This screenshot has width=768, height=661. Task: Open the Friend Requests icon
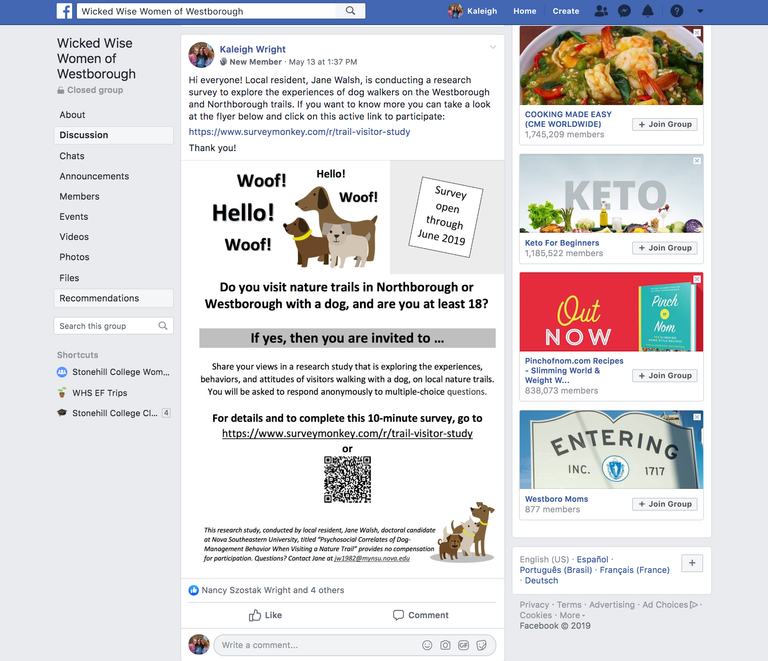point(601,11)
